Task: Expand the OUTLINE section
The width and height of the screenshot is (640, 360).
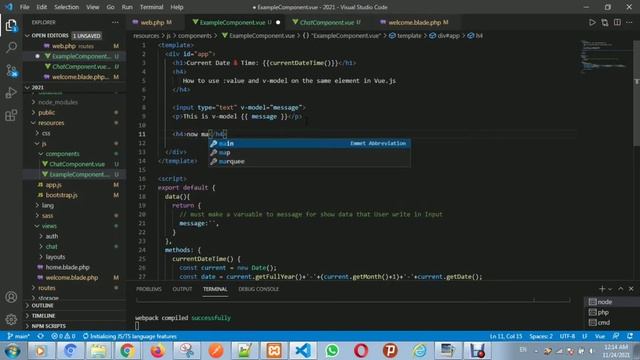Action: coord(42,305)
